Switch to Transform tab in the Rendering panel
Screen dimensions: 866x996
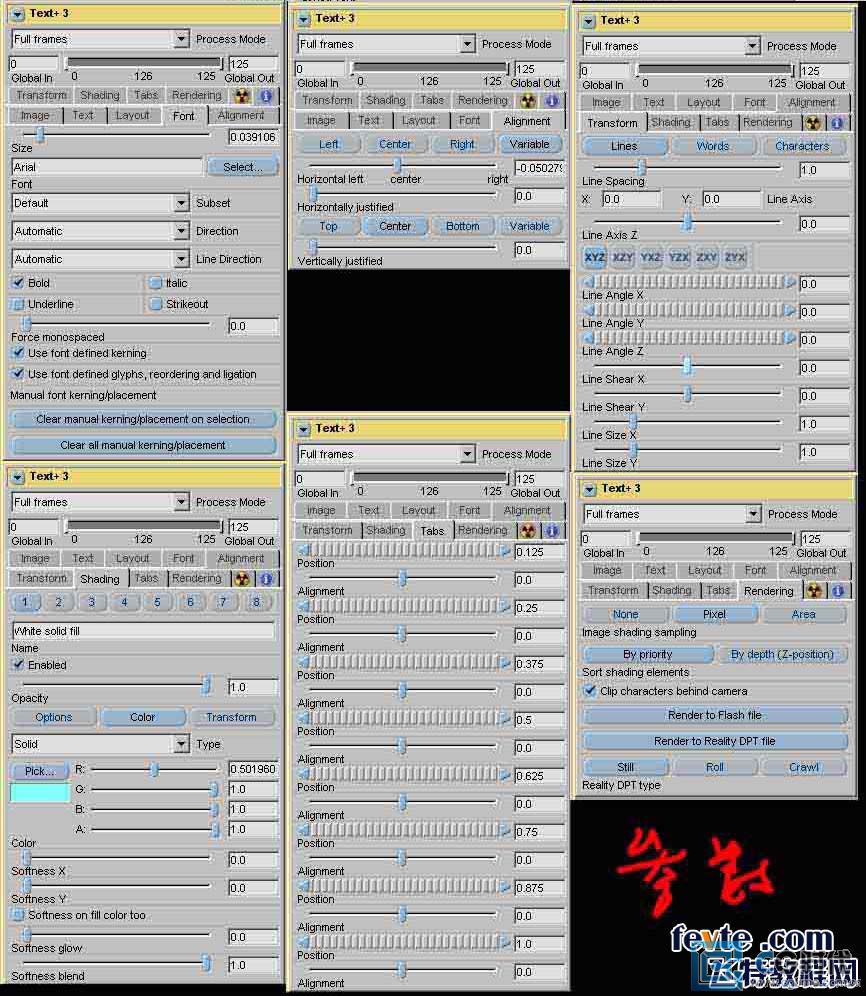[613, 590]
